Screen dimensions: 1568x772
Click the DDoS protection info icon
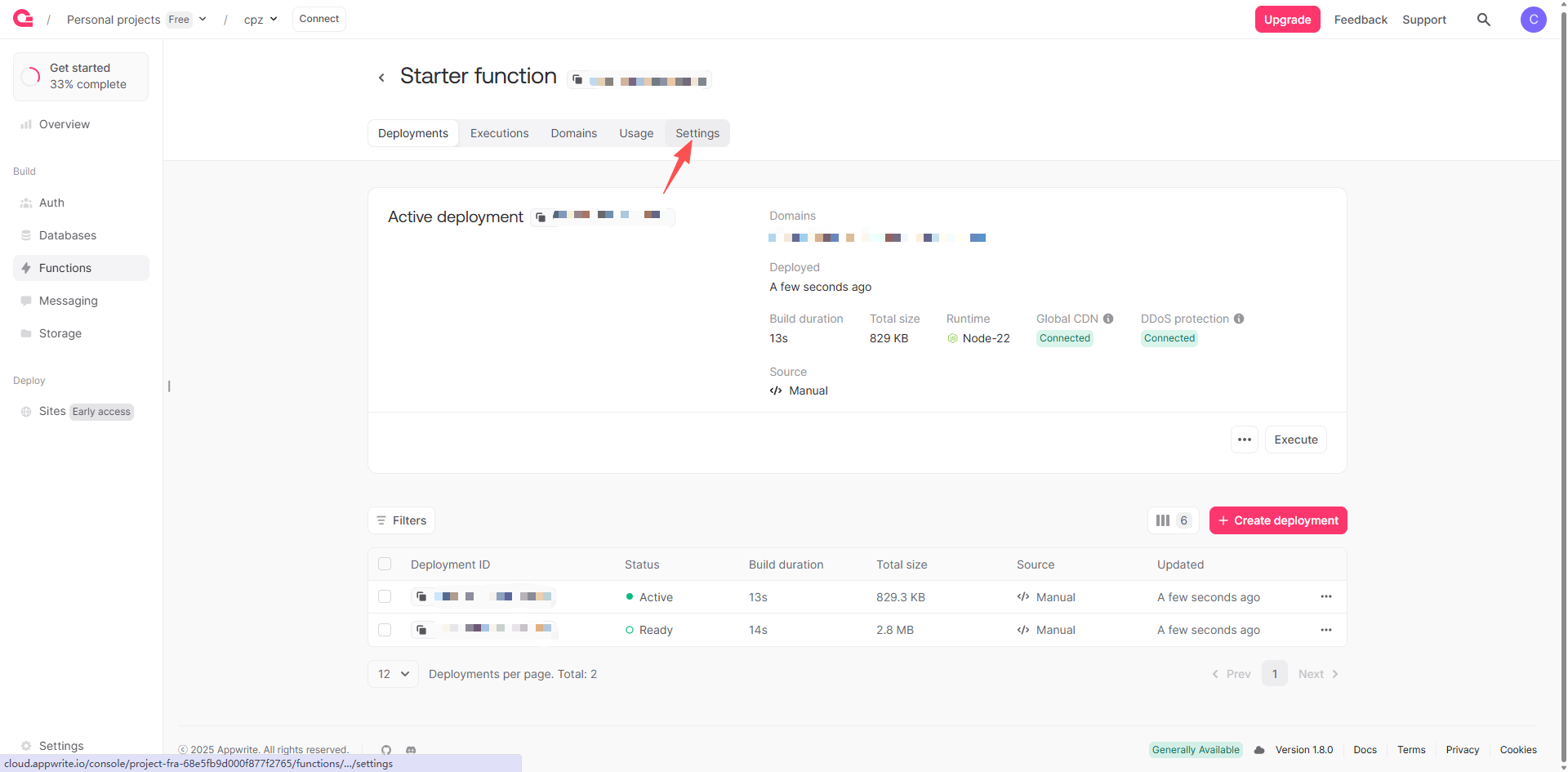click(1239, 319)
